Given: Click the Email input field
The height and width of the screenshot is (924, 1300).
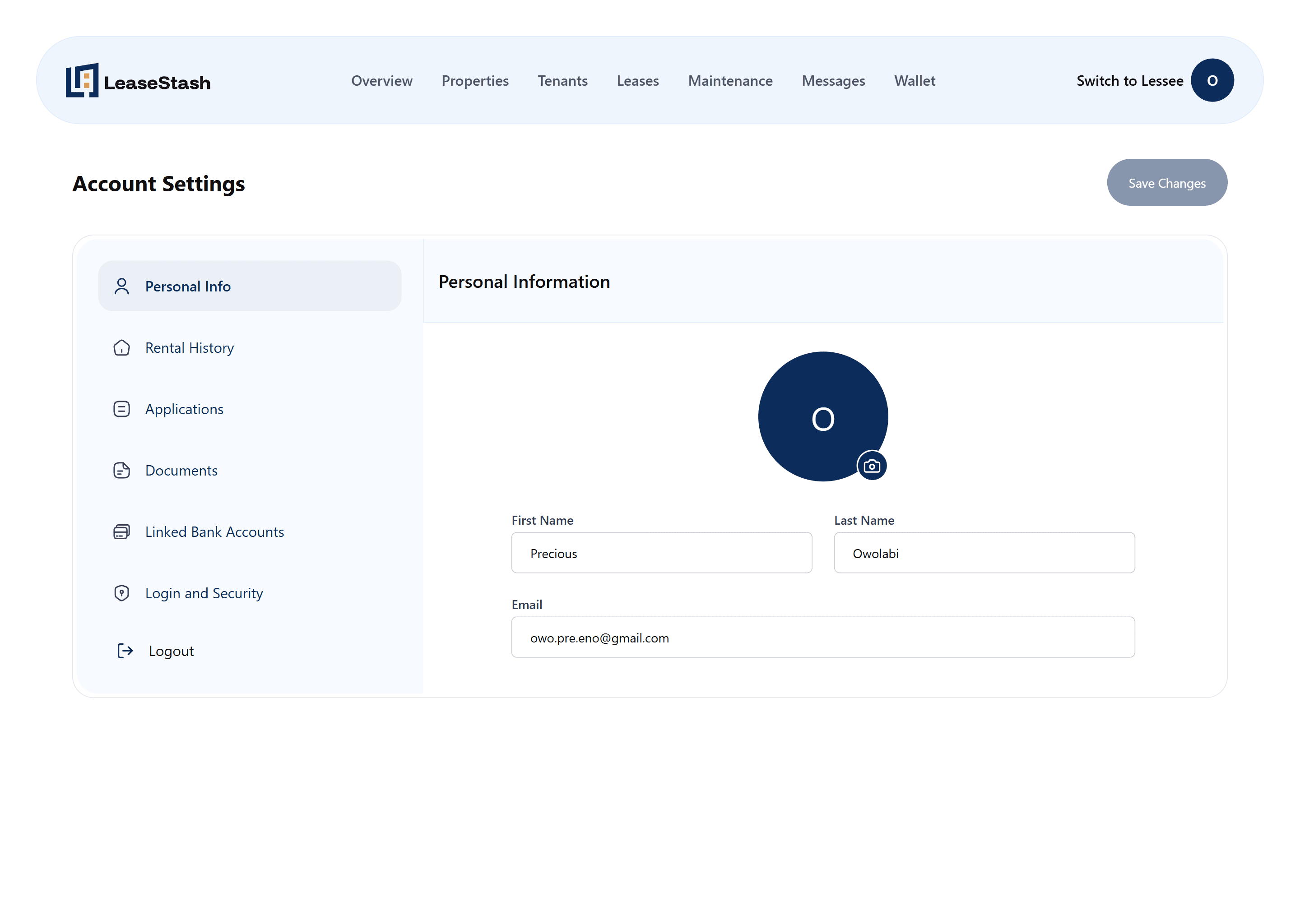Looking at the screenshot, I should [823, 637].
